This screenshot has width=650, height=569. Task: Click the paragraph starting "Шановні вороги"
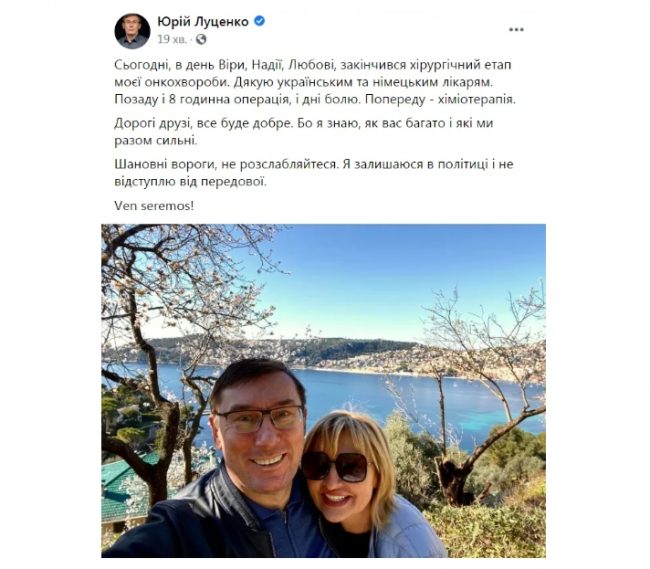[314, 173]
